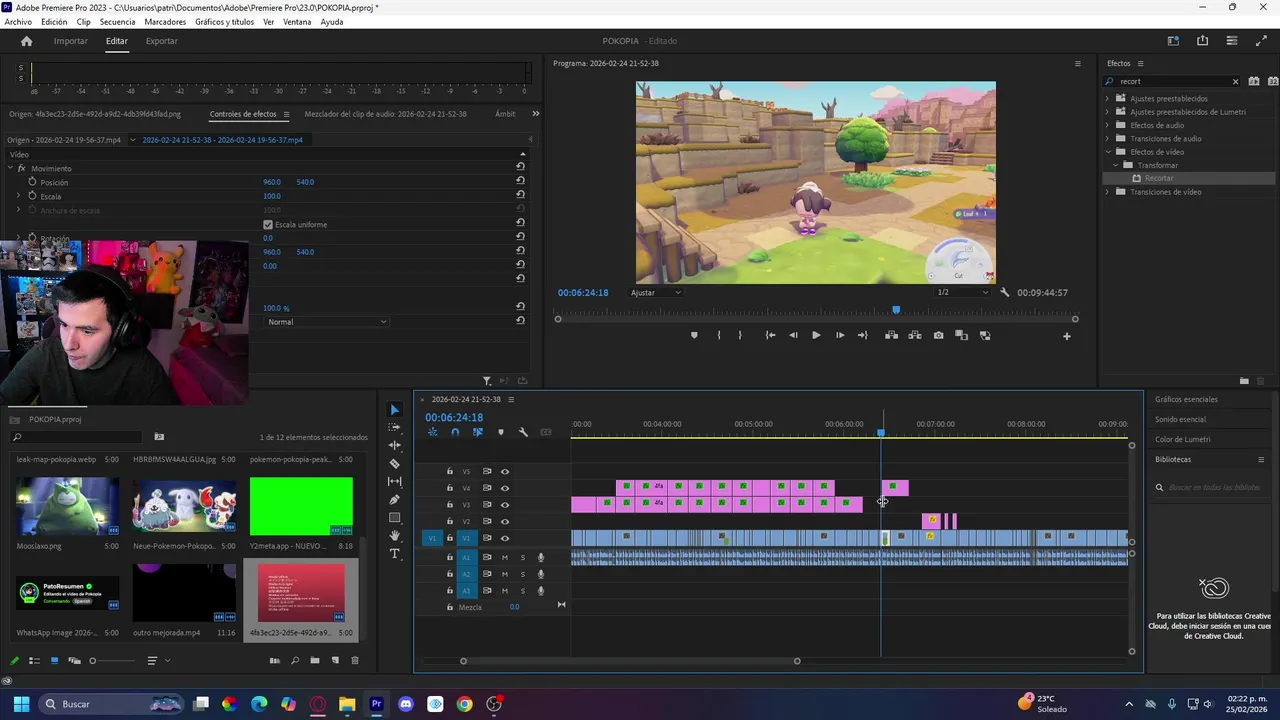Reset the Posición parameter
Screen dimensions: 1280x720
(x=520, y=181)
